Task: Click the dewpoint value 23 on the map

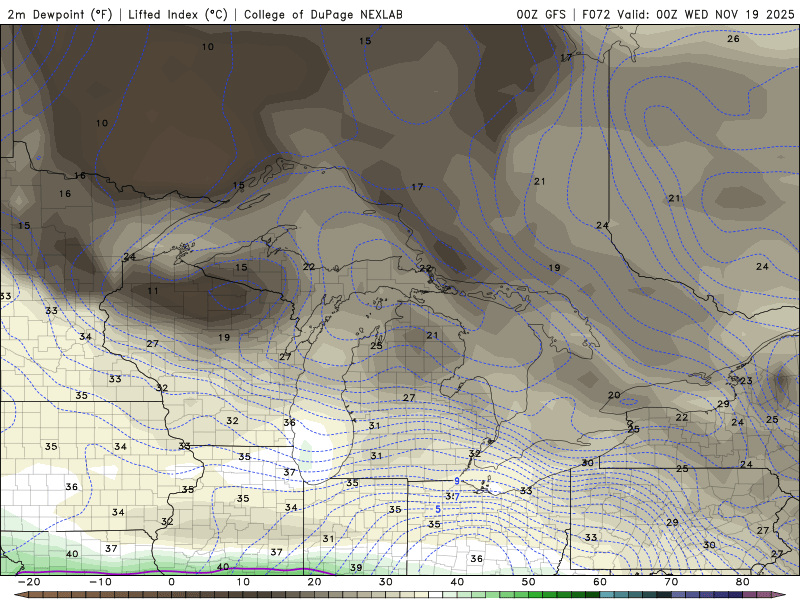Action: pyautogui.click(x=746, y=381)
